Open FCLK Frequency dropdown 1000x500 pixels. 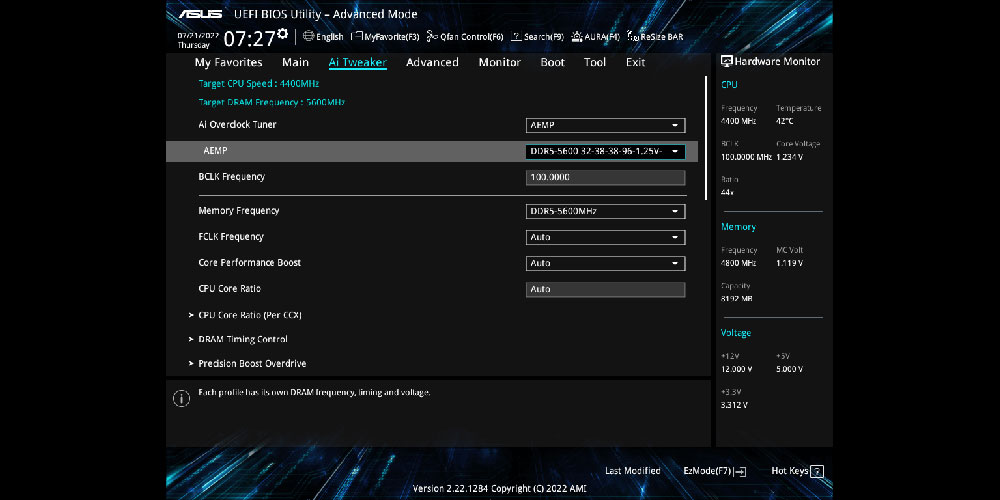[605, 237]
